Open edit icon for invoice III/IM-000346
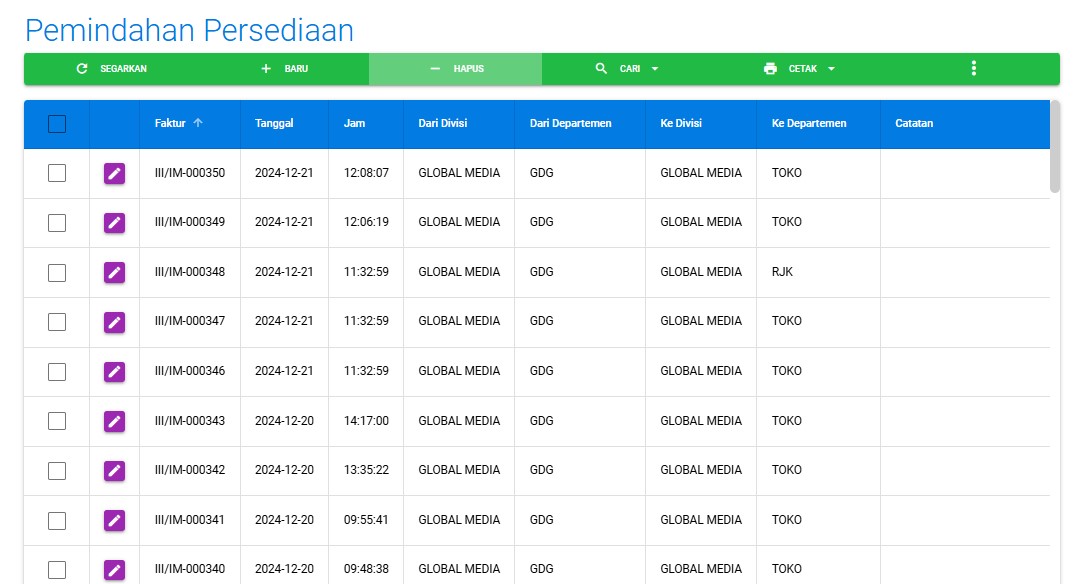Screen dimensions: 1082x584 click(114, 372)
